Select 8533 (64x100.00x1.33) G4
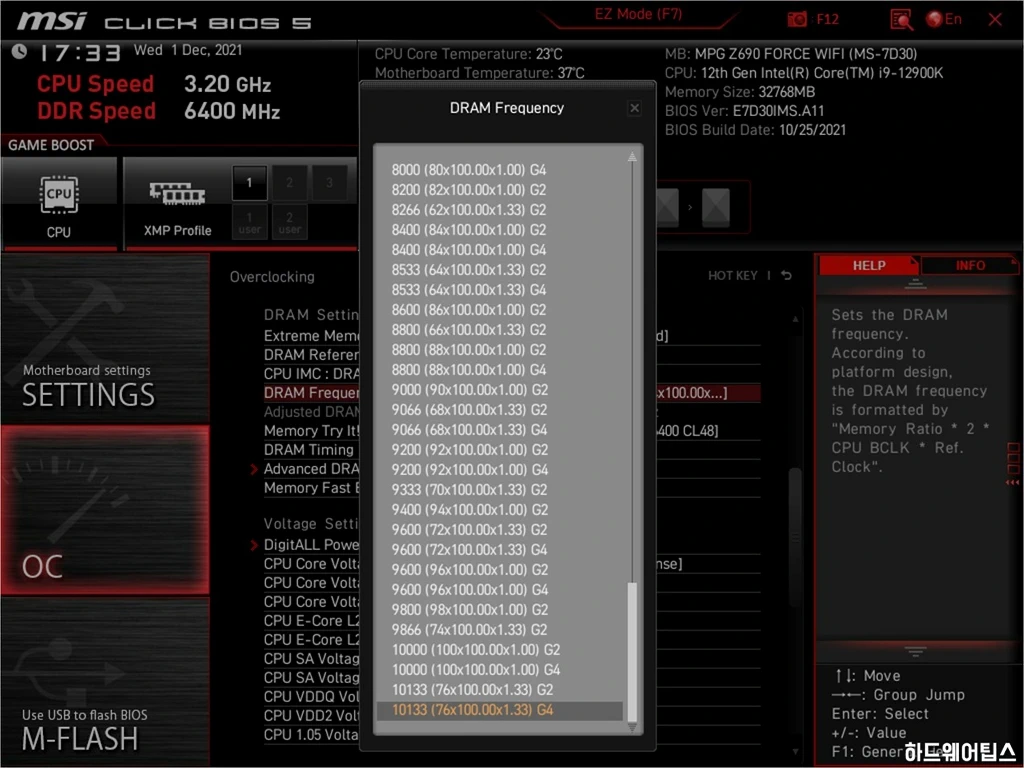Image resolution: width=1024 pixels, height=768 pixels. click(x=500, y=290)
